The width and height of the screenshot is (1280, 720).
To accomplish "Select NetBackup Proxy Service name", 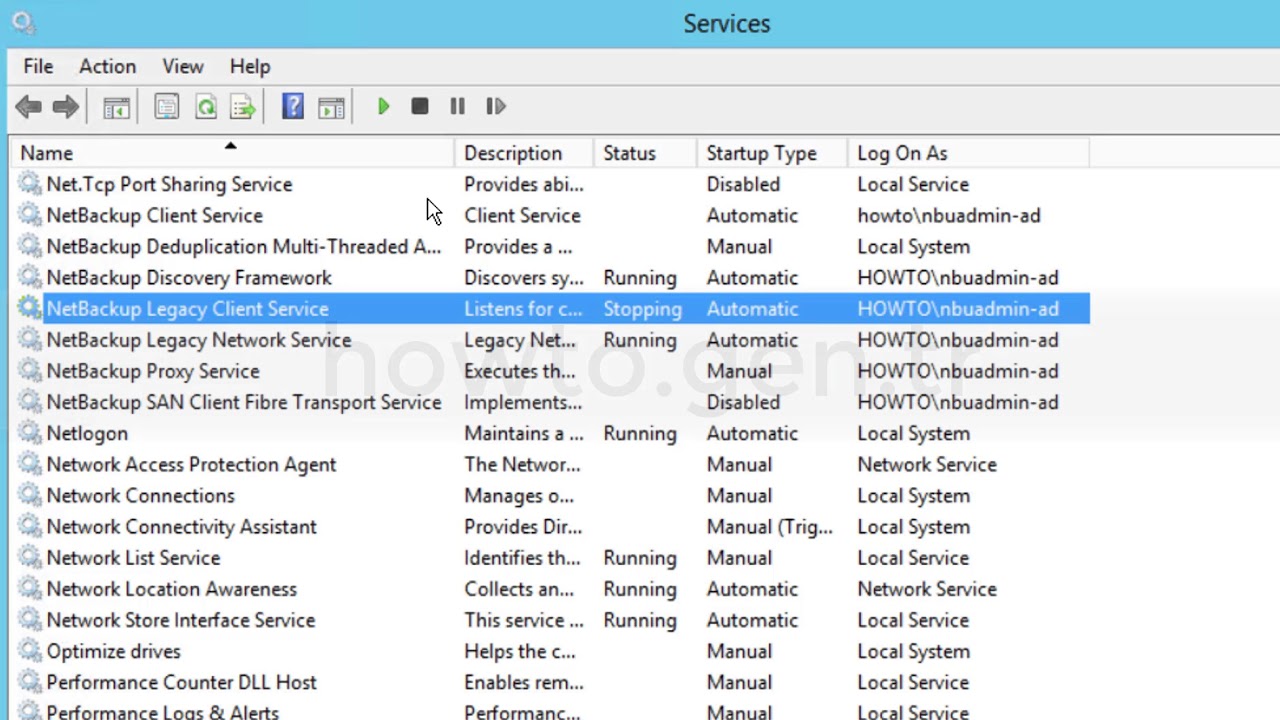I will [x=153, y=371].
